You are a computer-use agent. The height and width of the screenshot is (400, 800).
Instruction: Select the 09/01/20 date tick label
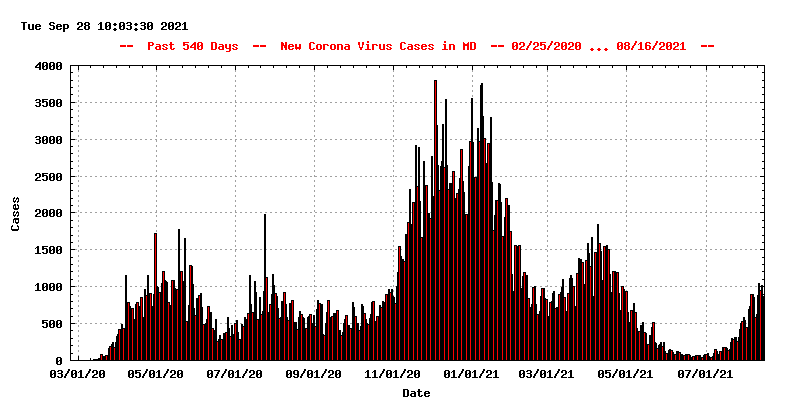(x=313, y=374)
